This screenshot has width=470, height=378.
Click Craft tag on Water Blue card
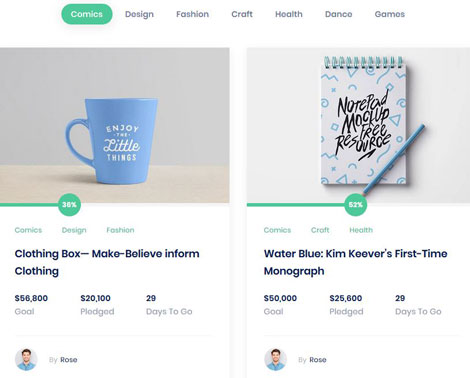320,230
